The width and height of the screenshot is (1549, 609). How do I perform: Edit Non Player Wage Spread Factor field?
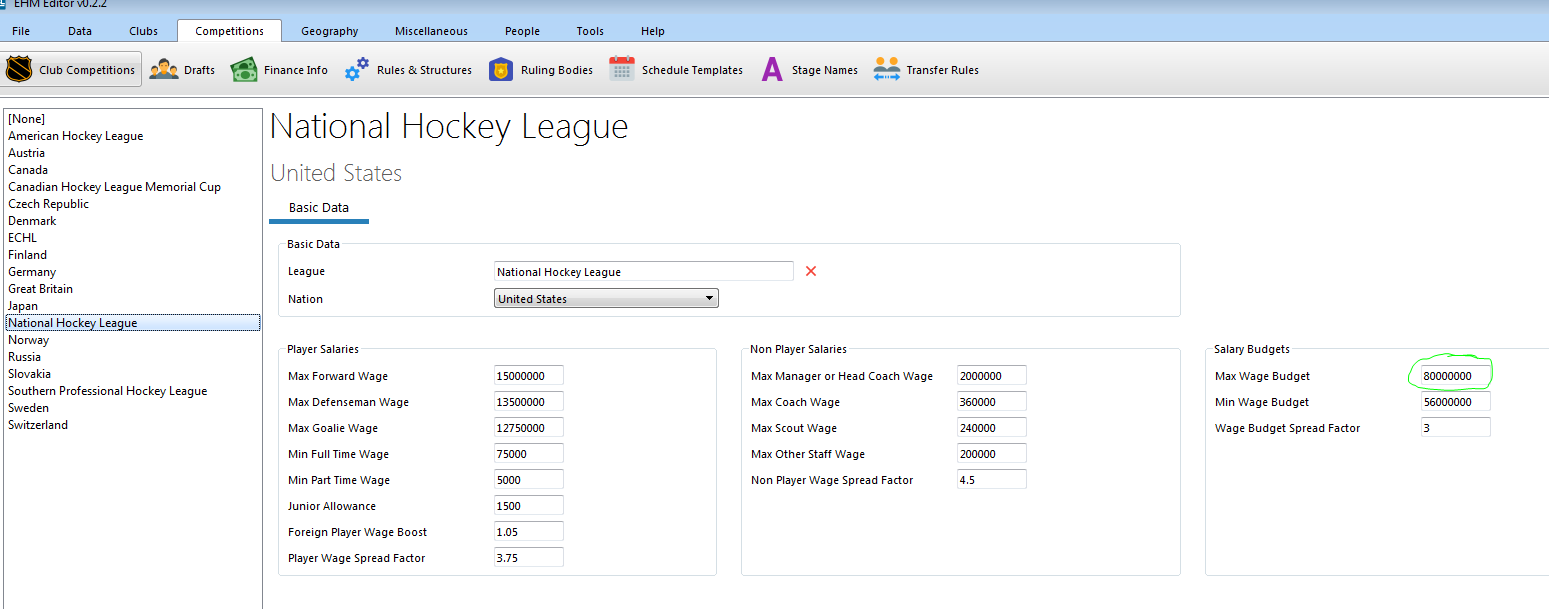coord(992,480)
